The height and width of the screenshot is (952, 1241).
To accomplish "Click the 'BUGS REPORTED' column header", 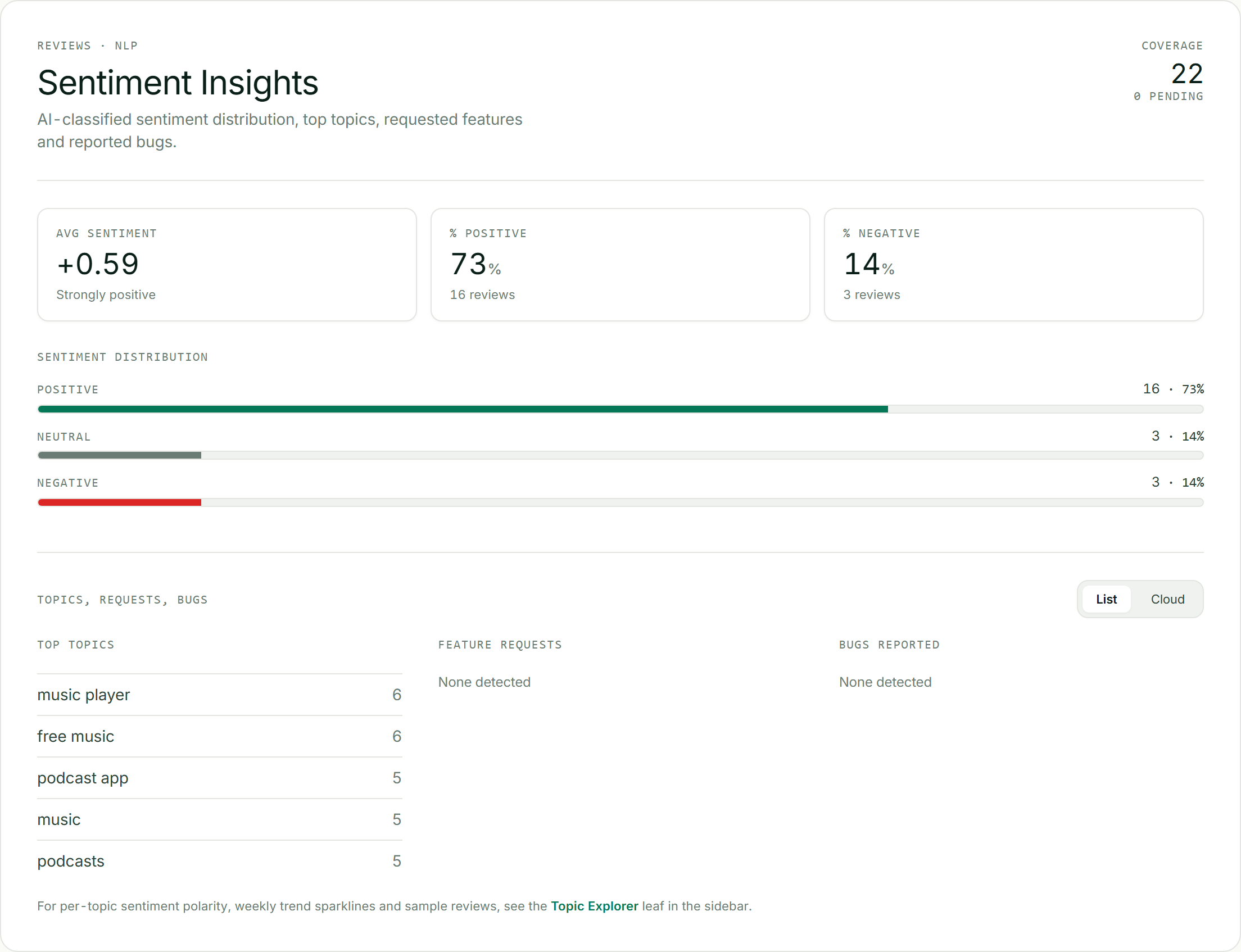I will [889, 645].
